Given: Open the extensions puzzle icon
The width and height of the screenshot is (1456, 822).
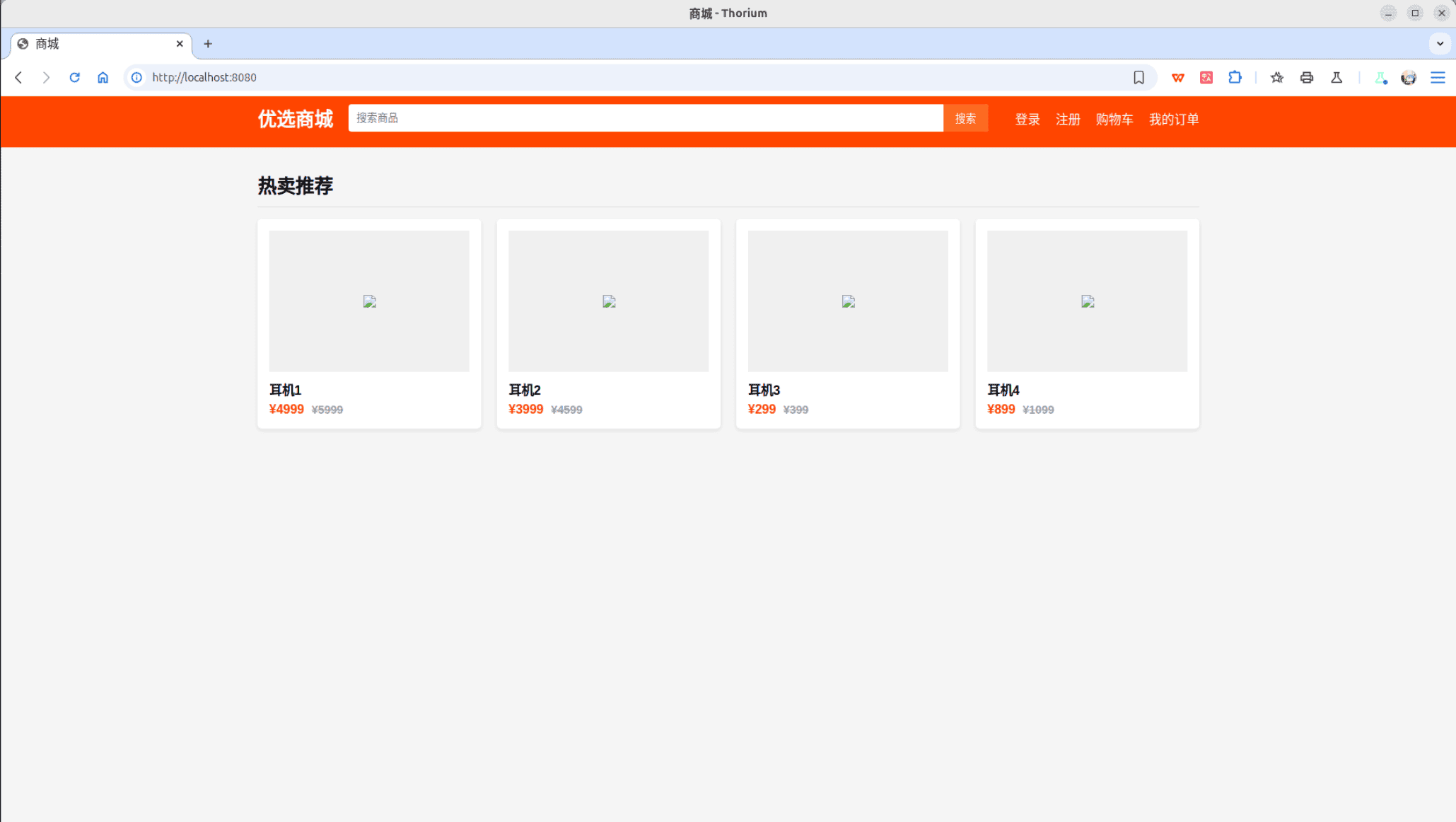Looking at the screenshot, I should coord(1235,78).
